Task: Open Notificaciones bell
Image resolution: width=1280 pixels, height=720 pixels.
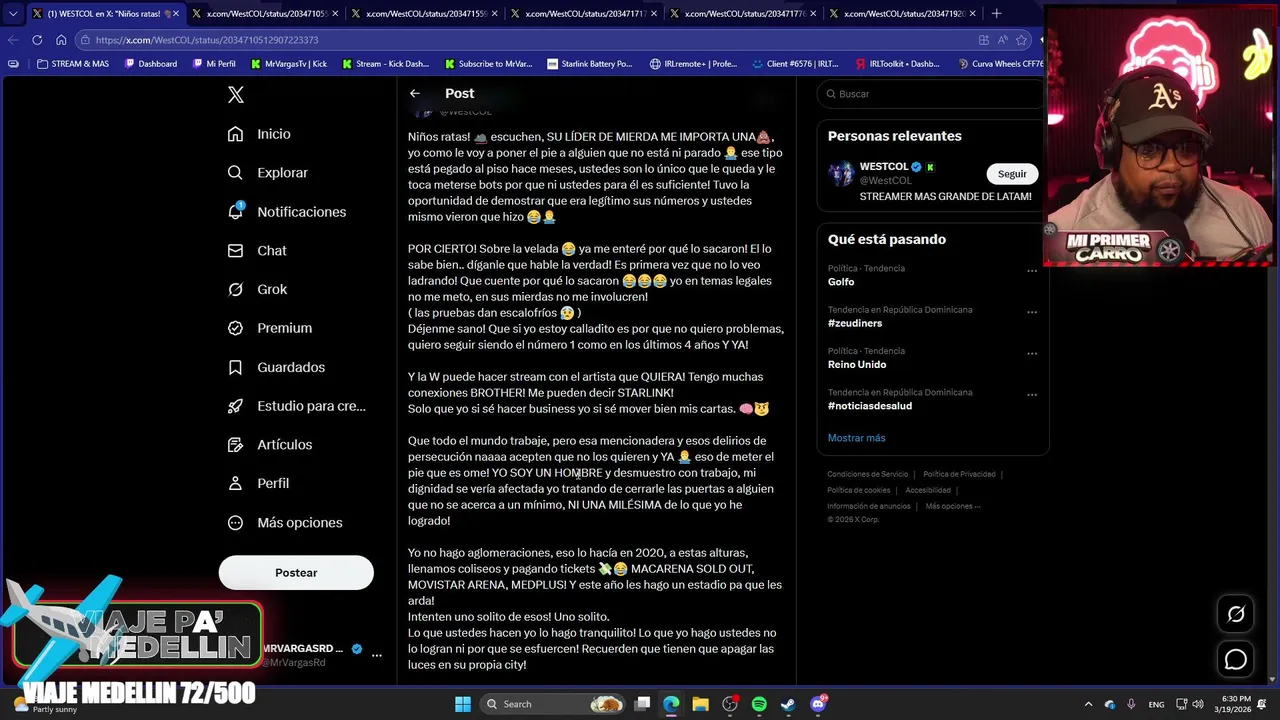Action: click(286, 212)
